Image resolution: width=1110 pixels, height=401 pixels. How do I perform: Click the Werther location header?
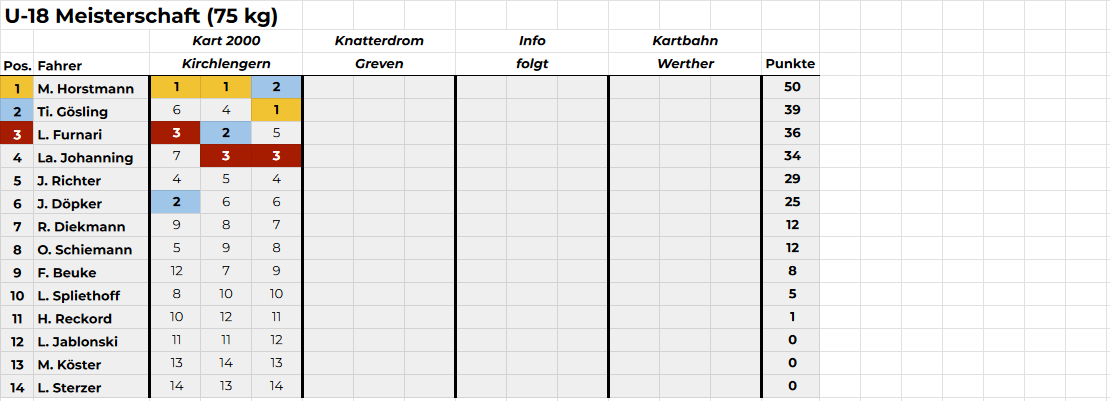coord(685,64)
